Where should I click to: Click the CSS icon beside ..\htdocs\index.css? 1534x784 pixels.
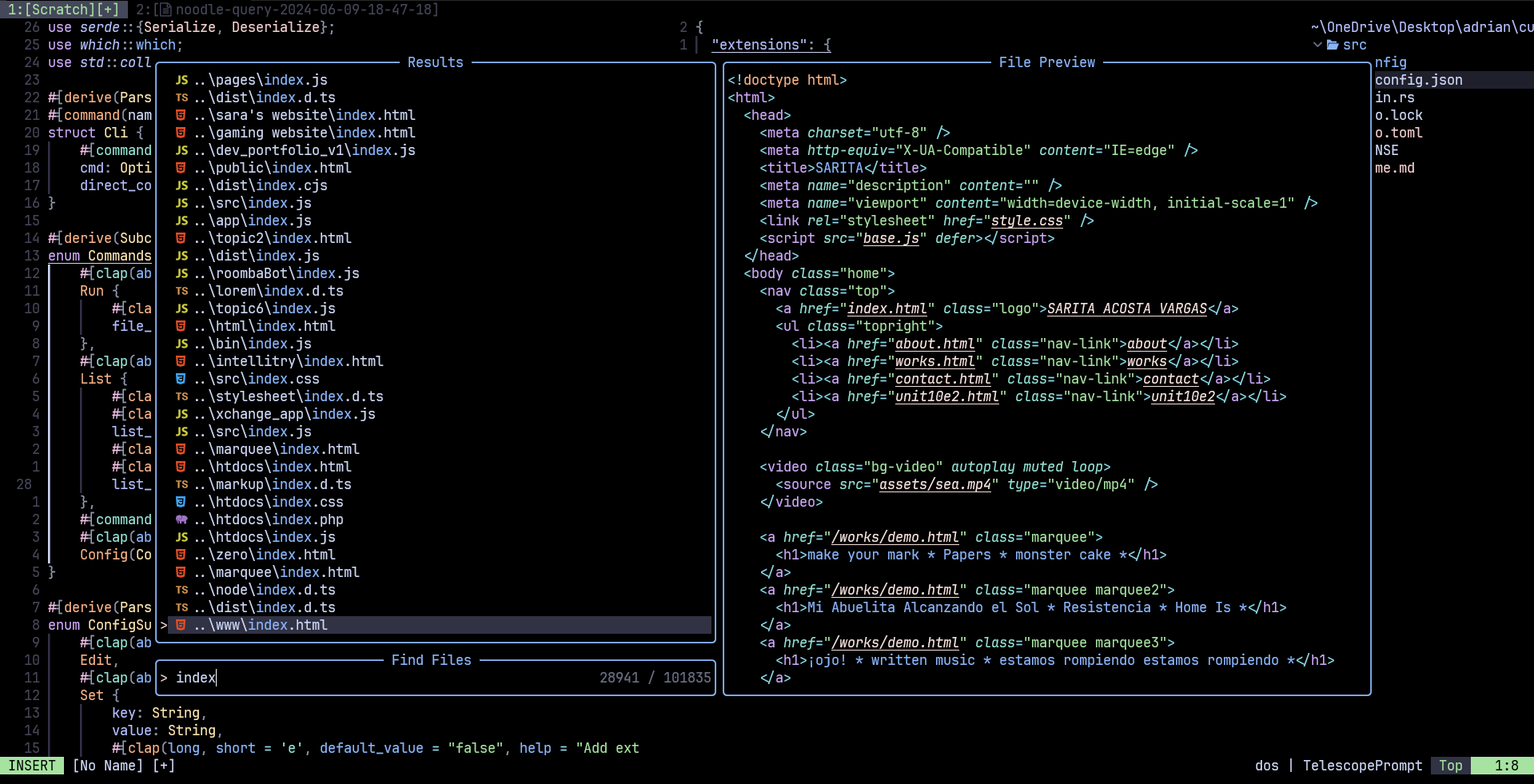click(181, 502)
